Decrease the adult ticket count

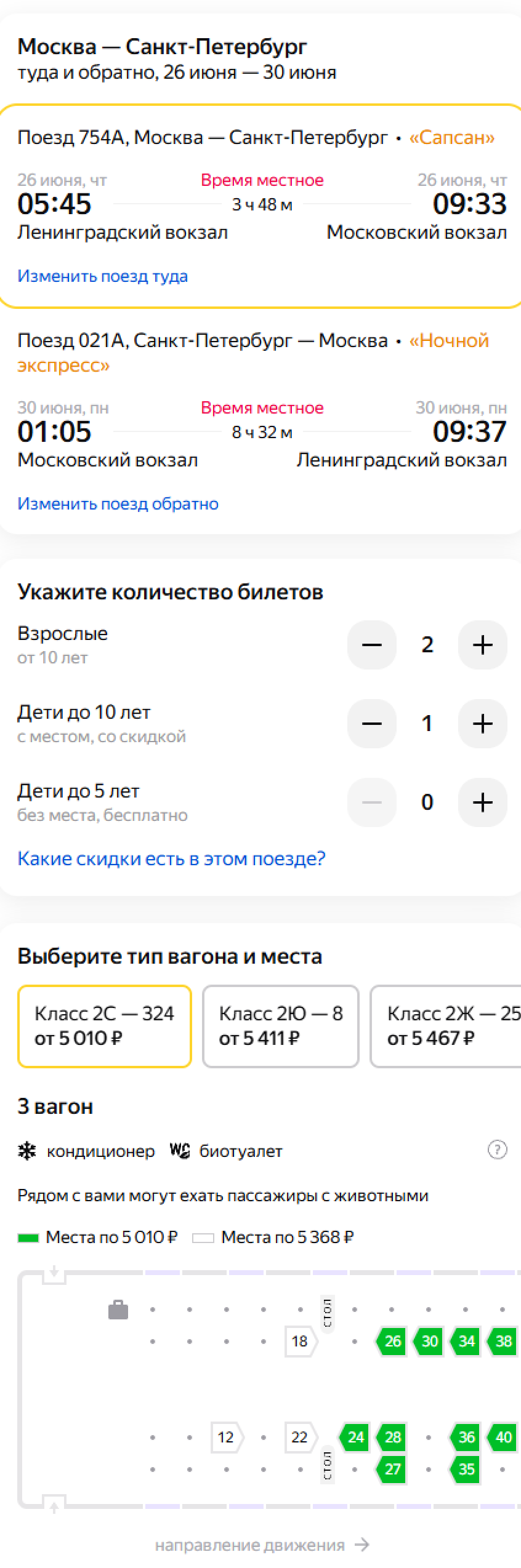pyautogui.click(x=371, y=645)
